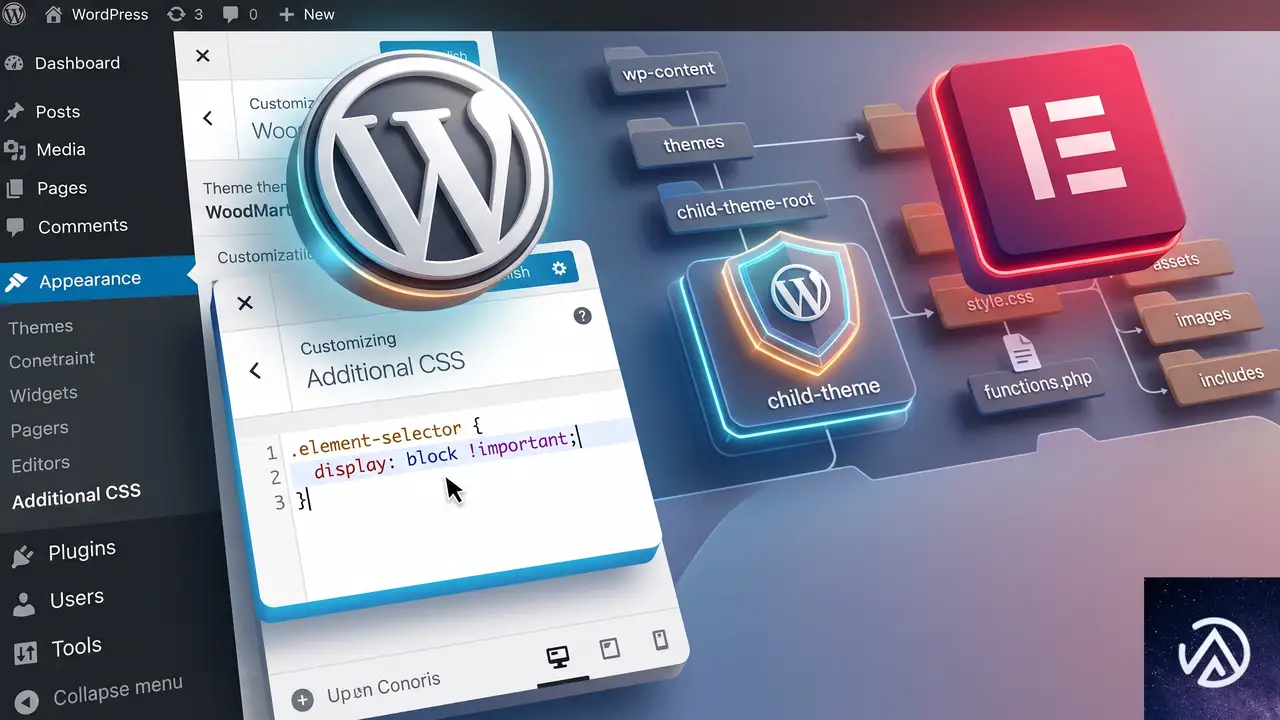The image size is (1280, 720).
Task: Switch to desktop preview icon
Action: point(557,656)
